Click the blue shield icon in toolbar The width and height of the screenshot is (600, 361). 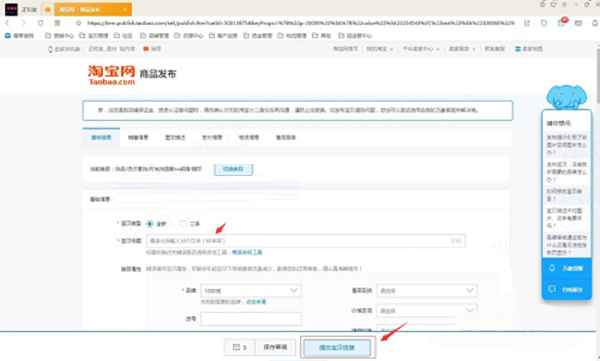[544, 23]
